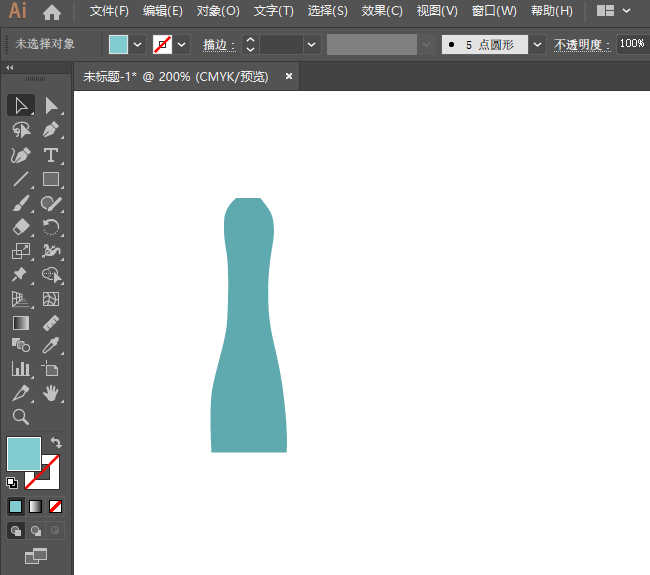Open fill color dropdown in control bar
Image resolution: width=650 pixels, height=575 pixels.
pyautogui.click(x=138, y=45)
